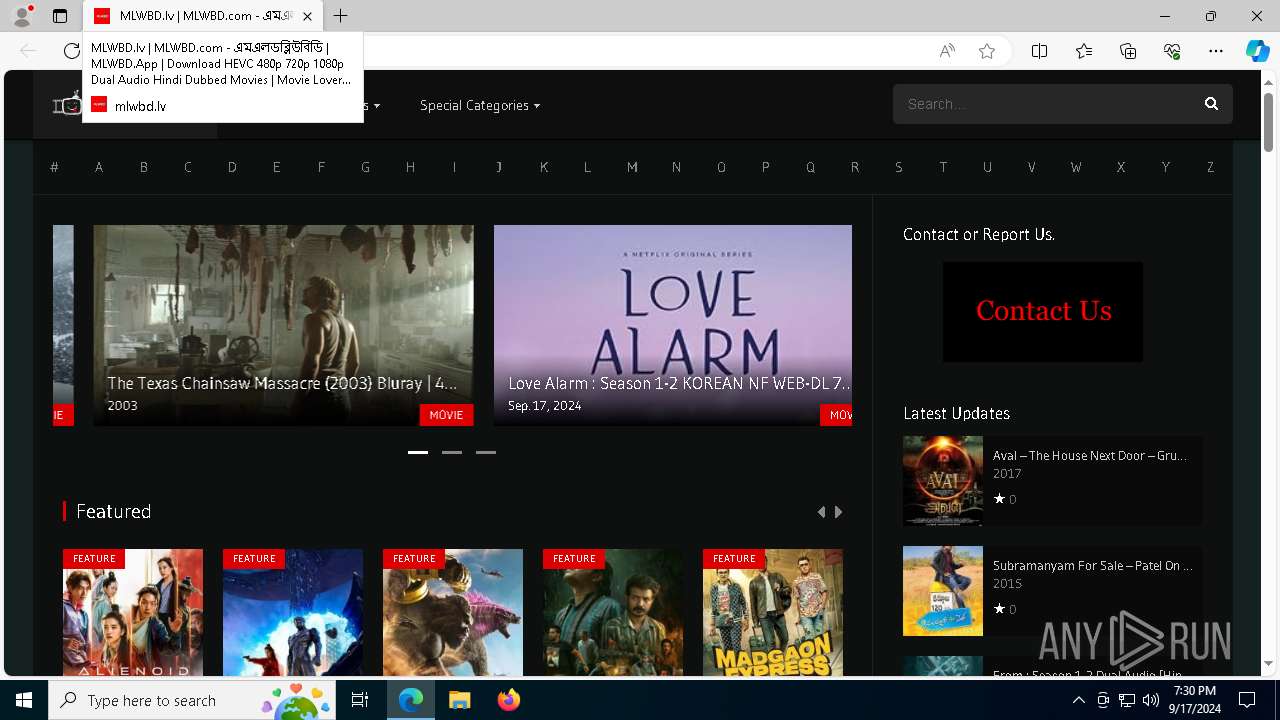This screenshot has height=720, width=1280.
Task: Filter titles by the # symbol
Action: 54,167
